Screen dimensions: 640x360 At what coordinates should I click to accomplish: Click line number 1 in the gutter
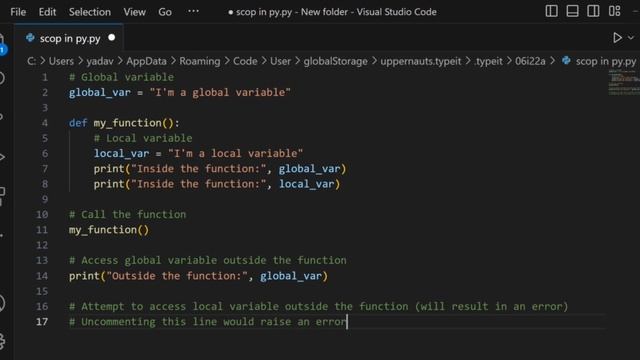click(x=45, y=77)
